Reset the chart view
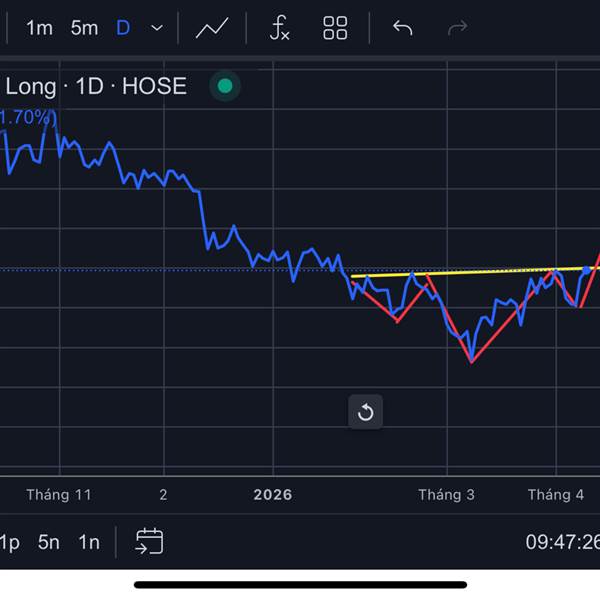The image size is (600, 600). coord(365,412)
